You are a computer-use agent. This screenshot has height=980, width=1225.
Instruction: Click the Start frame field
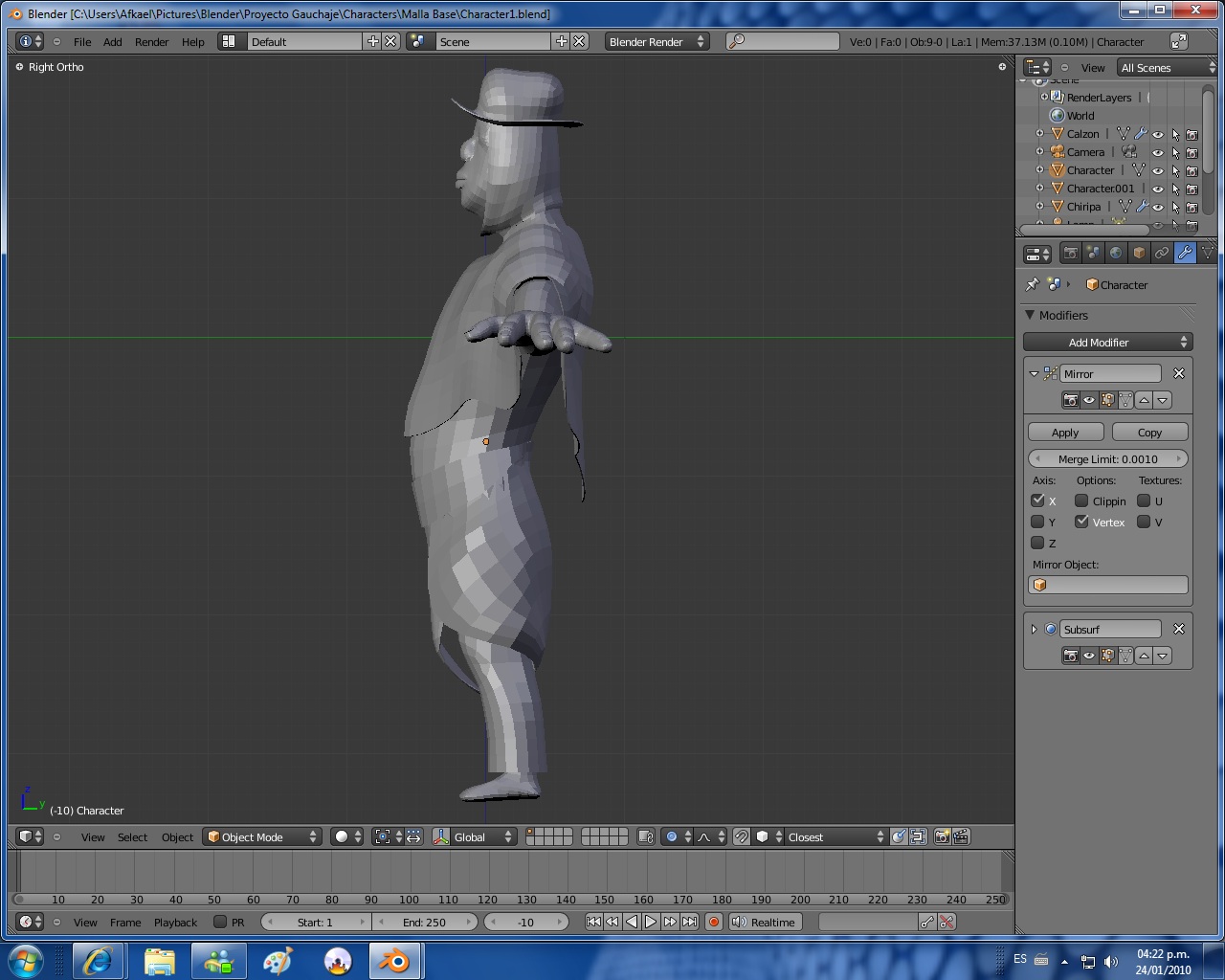(315, 922)
